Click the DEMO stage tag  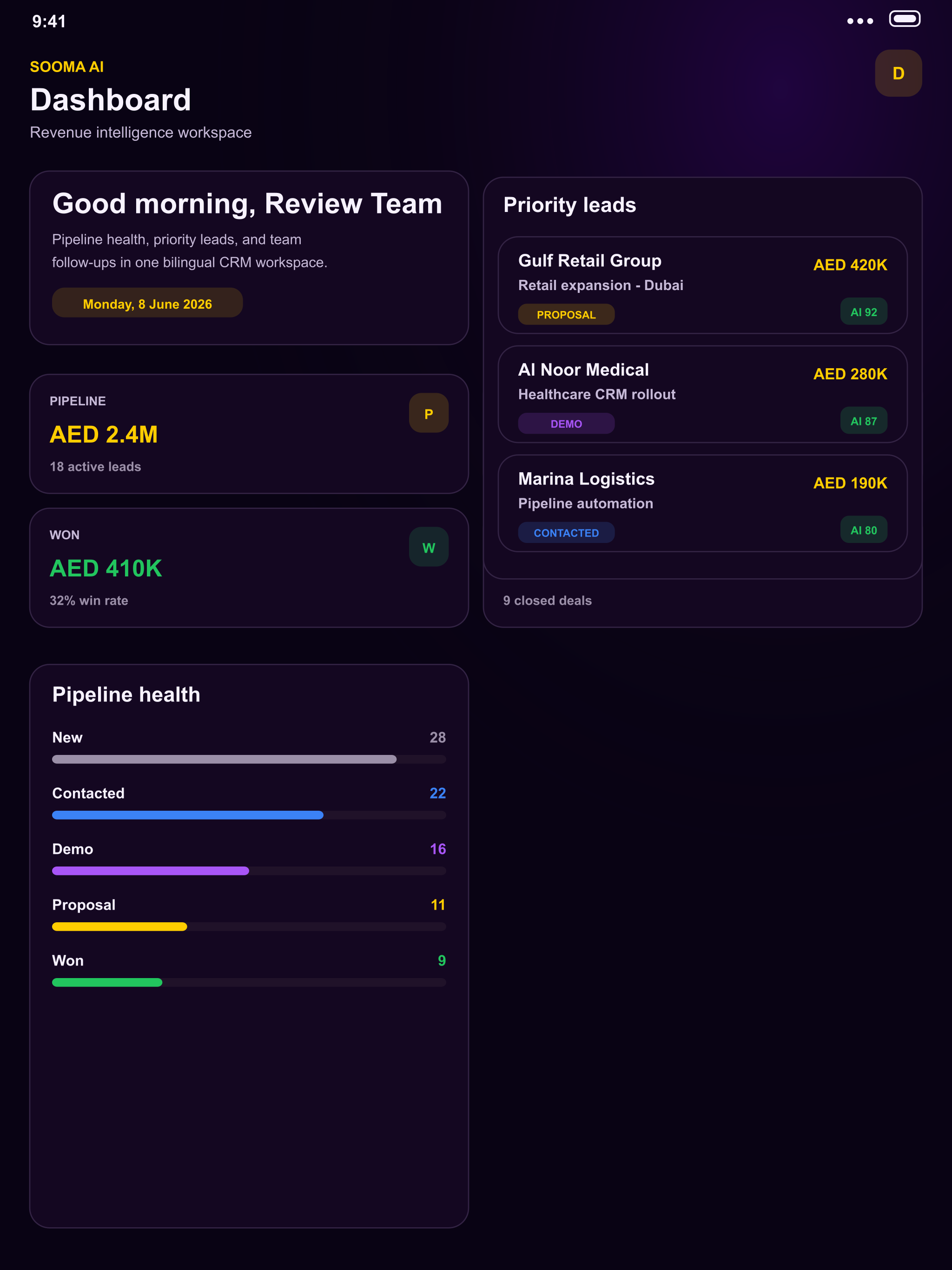566,423
